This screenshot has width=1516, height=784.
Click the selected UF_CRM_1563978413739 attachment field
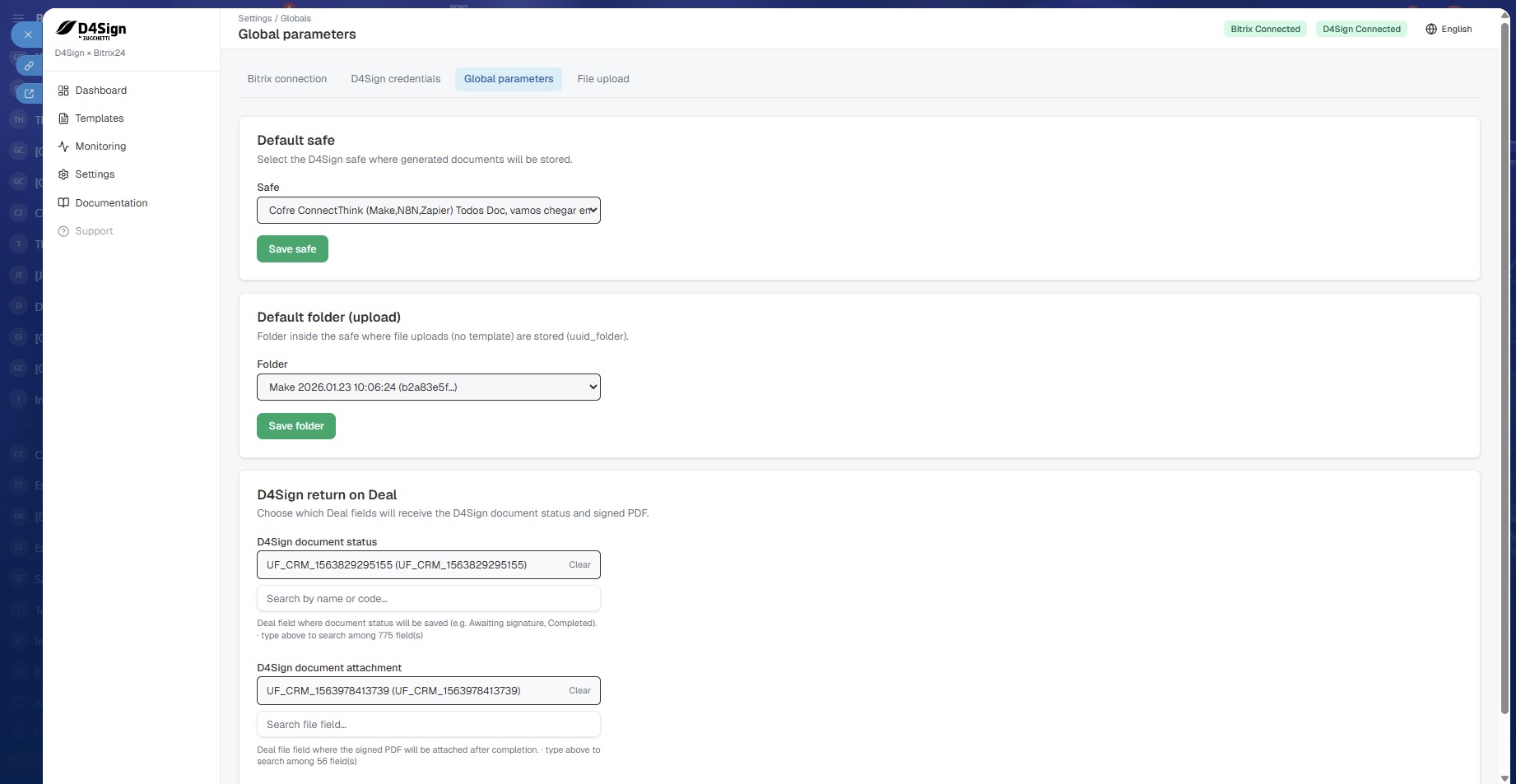[x=429, y=691]
